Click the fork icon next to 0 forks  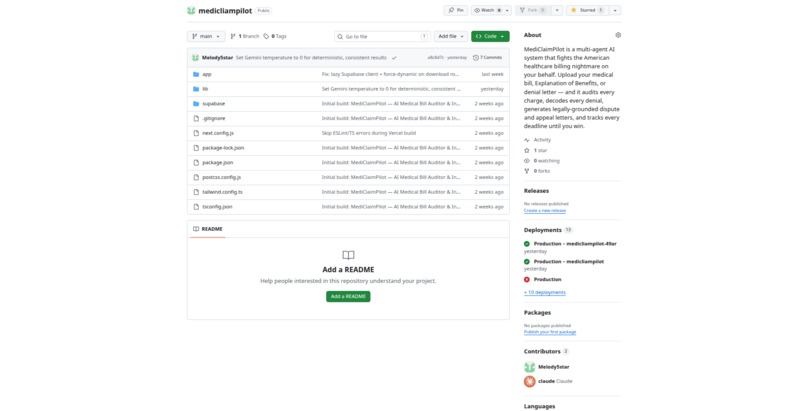point(526,171)
